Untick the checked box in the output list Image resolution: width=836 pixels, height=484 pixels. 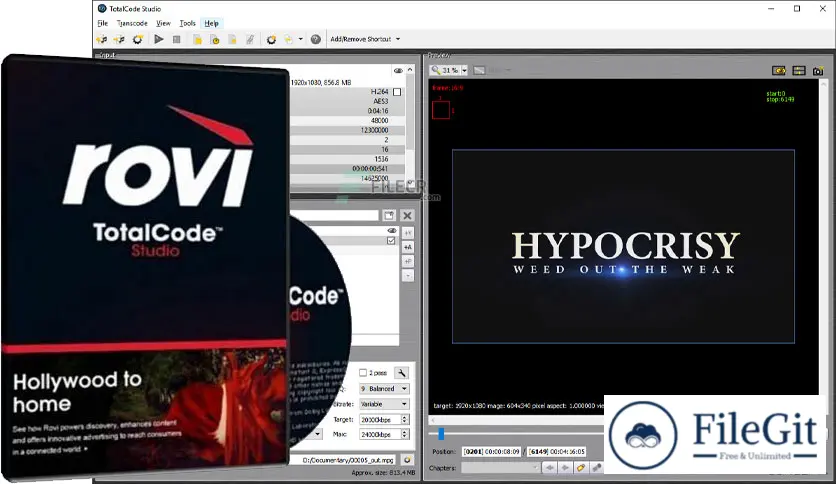click(391, 241)
